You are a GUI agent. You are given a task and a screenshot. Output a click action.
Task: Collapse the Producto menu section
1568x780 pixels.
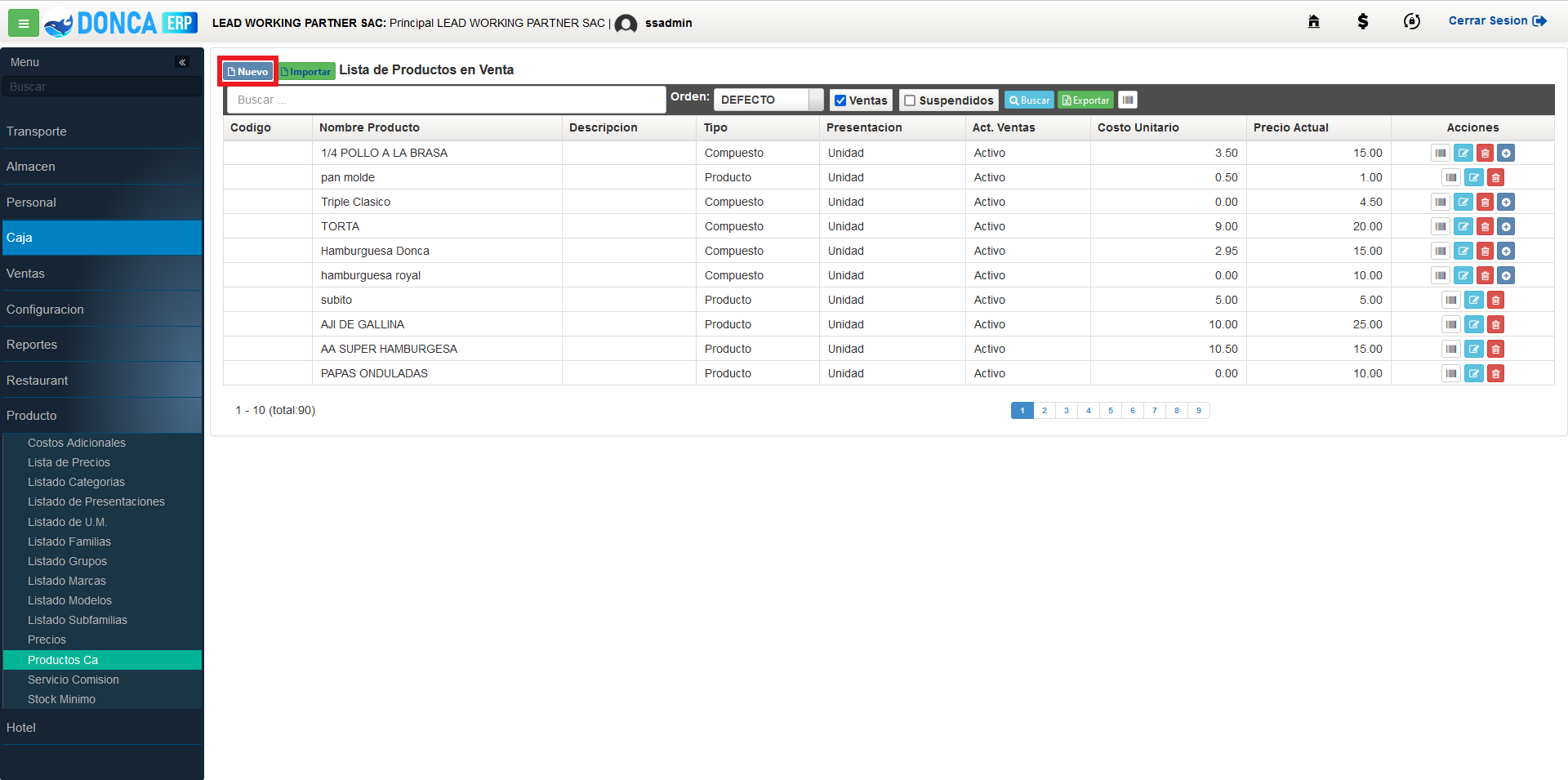101,416
